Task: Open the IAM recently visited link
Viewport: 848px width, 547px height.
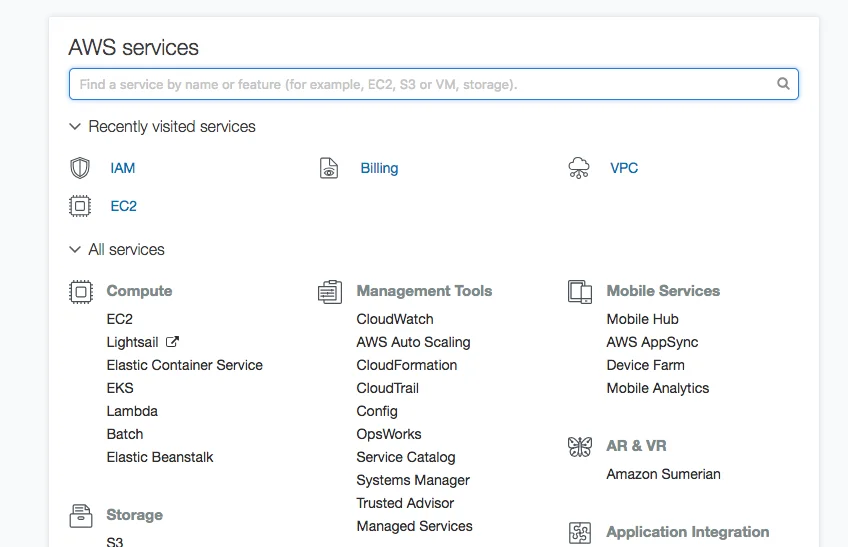Action: click(123, 168)
